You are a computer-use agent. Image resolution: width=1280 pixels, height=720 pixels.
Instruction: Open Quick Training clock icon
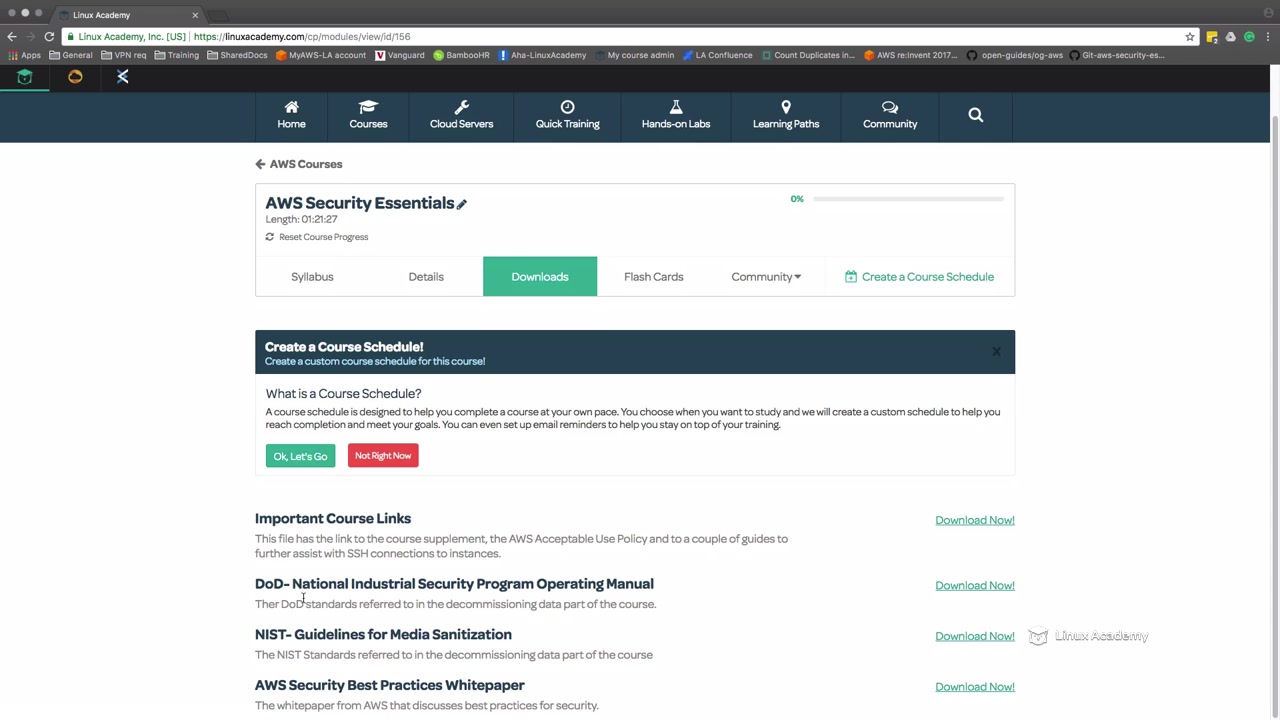pyautogui.click(x=567, y=107)
